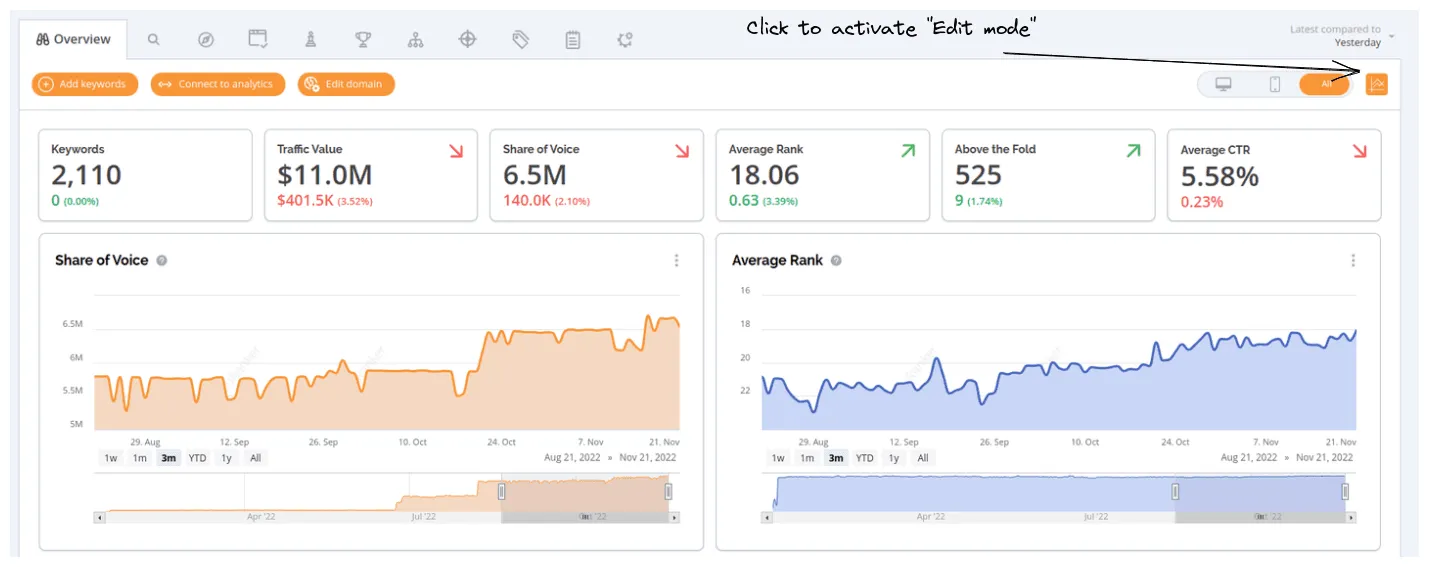Open the price tags icon tab

(520, 40)
